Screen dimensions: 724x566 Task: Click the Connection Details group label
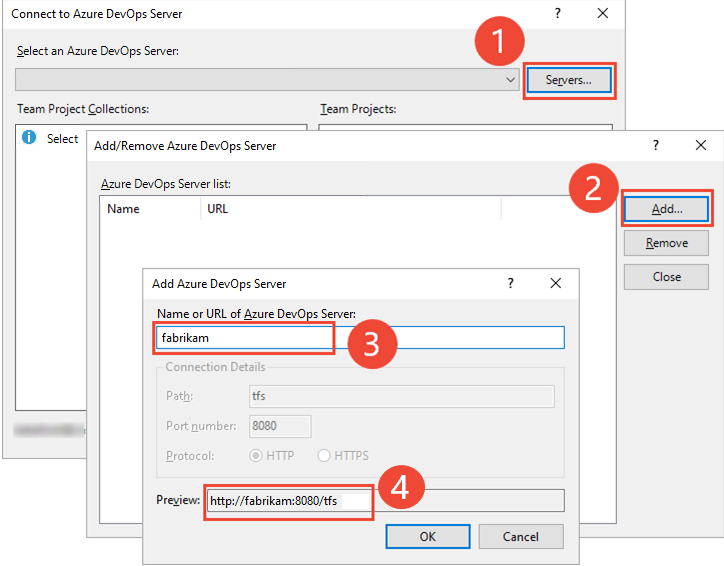tap(215, 367)
